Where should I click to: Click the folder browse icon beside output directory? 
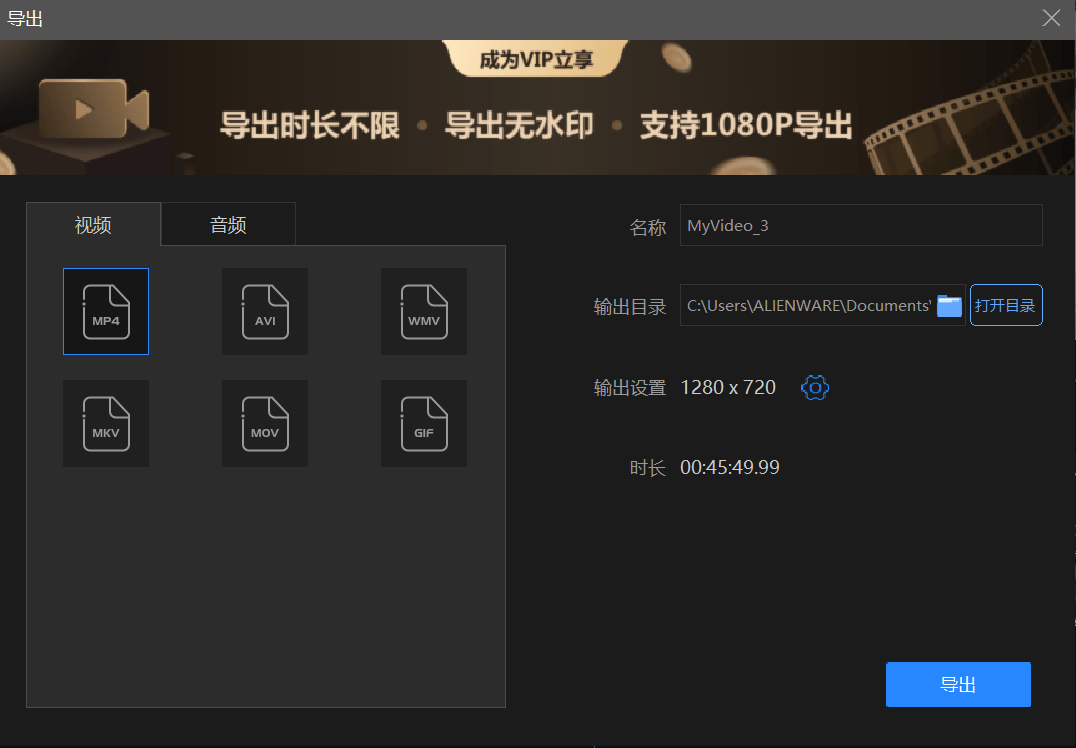pos(948,305)
